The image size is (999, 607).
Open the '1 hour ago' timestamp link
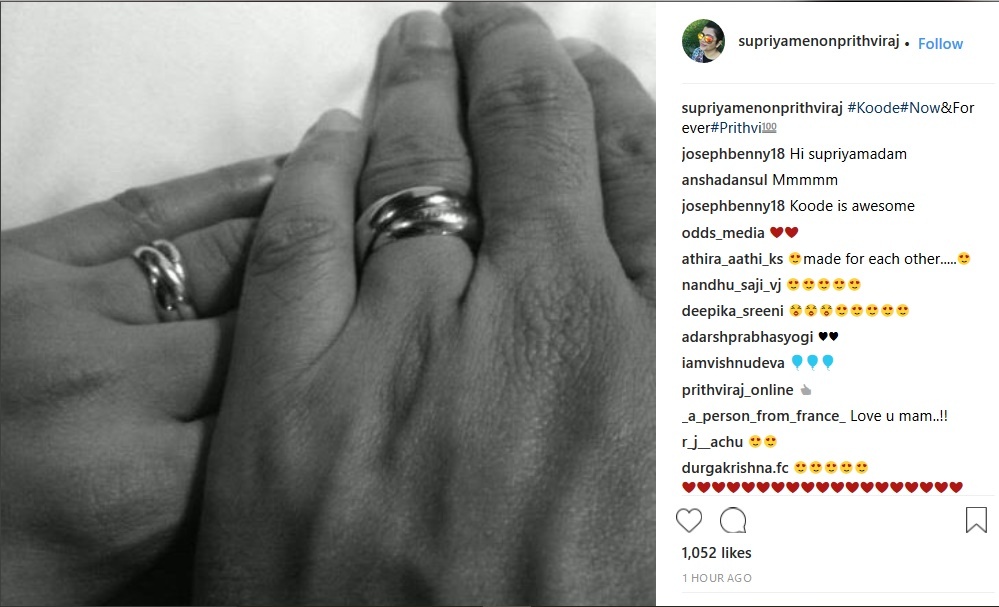coord(717,578)
